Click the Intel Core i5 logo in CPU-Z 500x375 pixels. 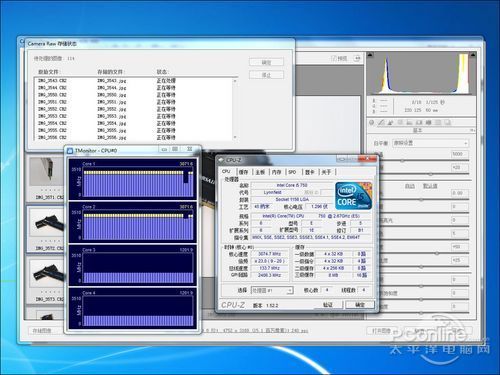353,196
